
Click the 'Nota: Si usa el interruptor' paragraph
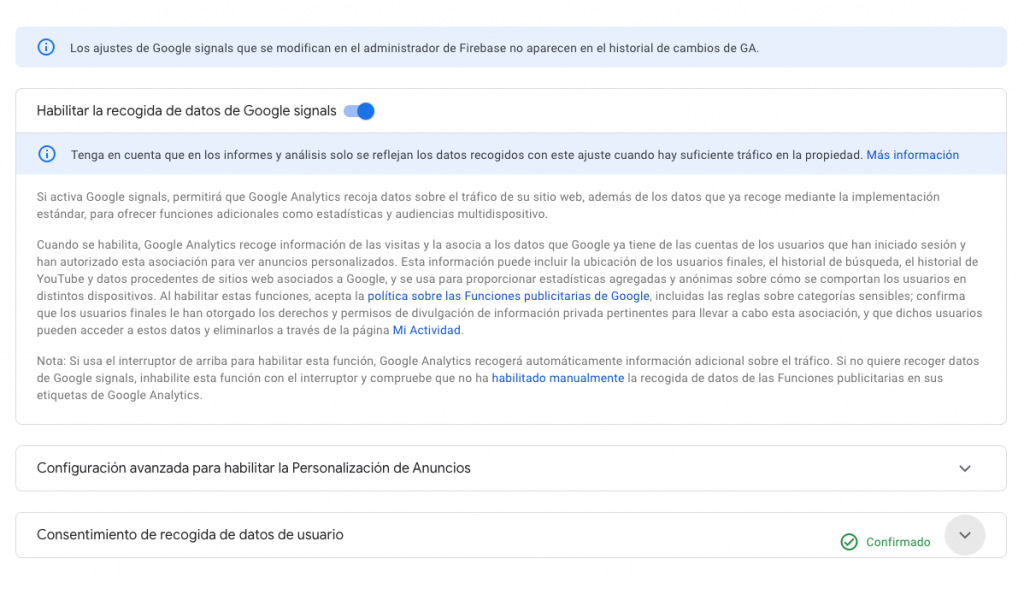click(507, 378)
